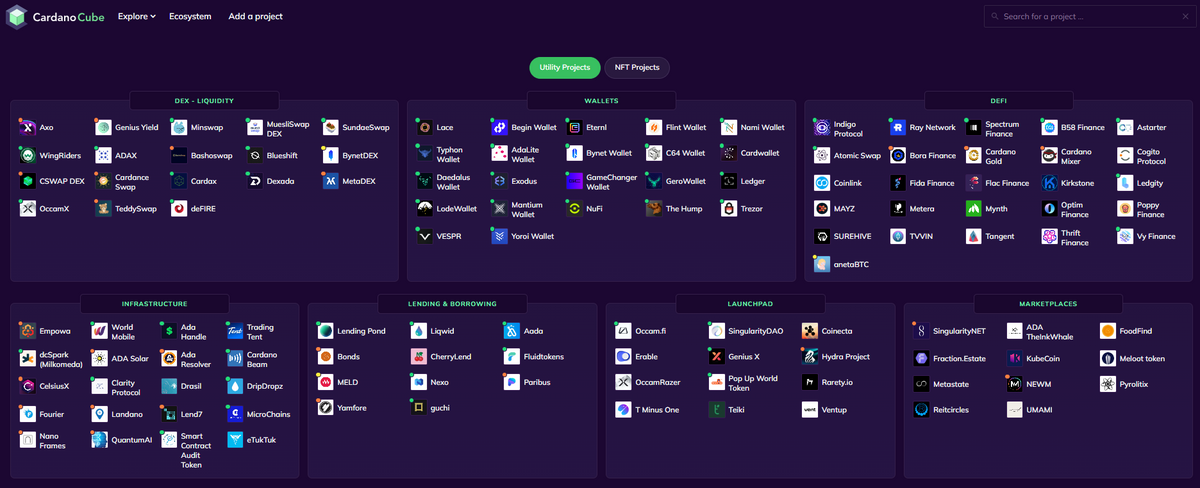Click the Lace wallet icon
Viewport: 1200px width, 488px height.
(424, 128)
